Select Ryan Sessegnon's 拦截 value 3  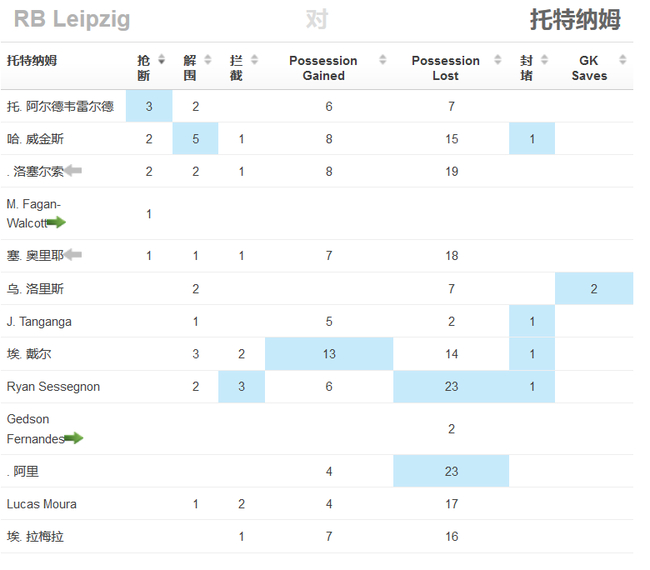242,386
